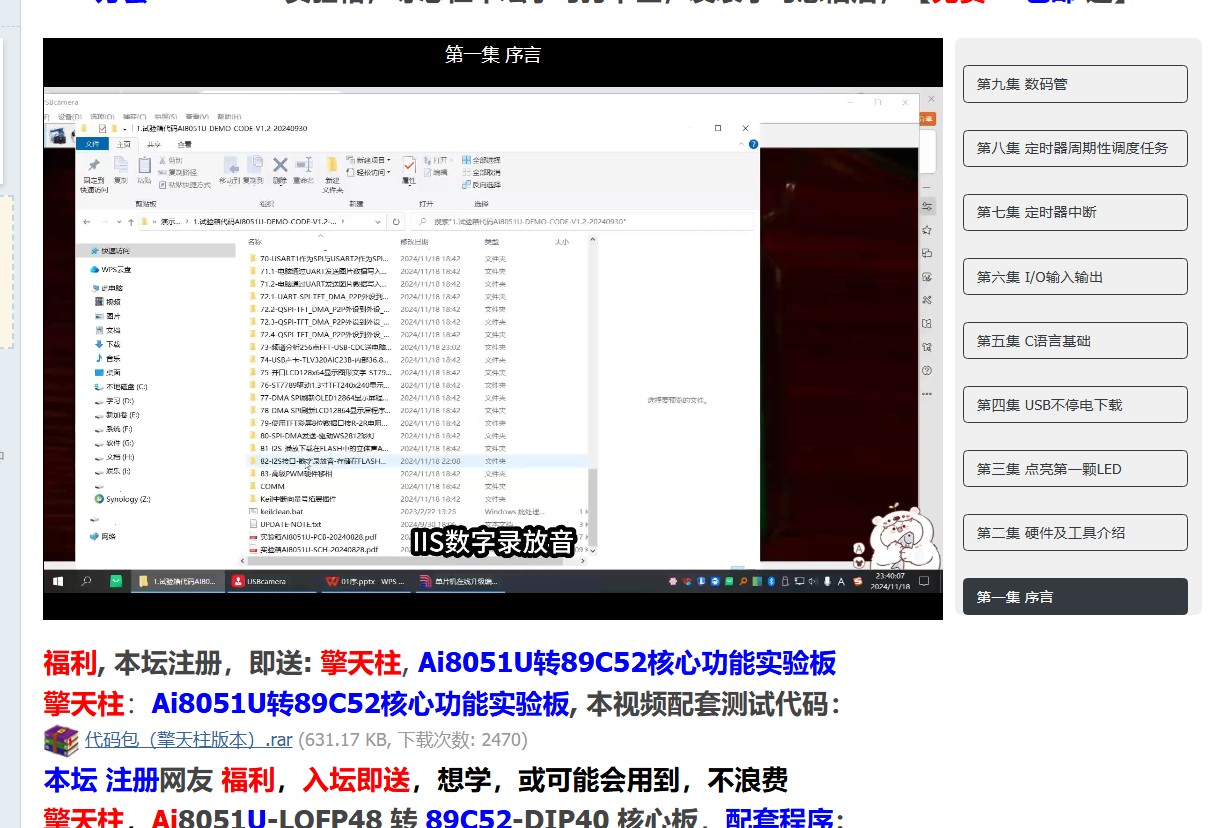Image resolution: width=1217 pixels, height=828 pixels.
Task: Click the taskbar search magnifier in the video
Action: click(86, 581)
